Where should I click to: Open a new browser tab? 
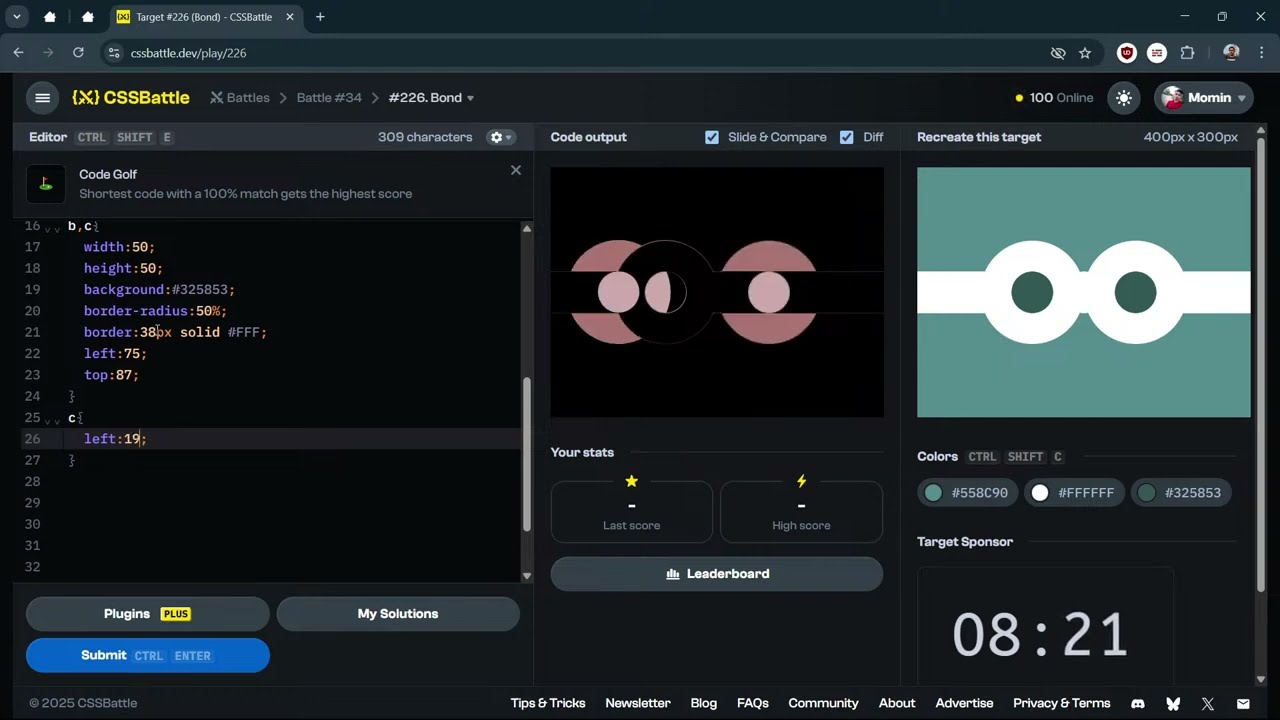[320, 17]
